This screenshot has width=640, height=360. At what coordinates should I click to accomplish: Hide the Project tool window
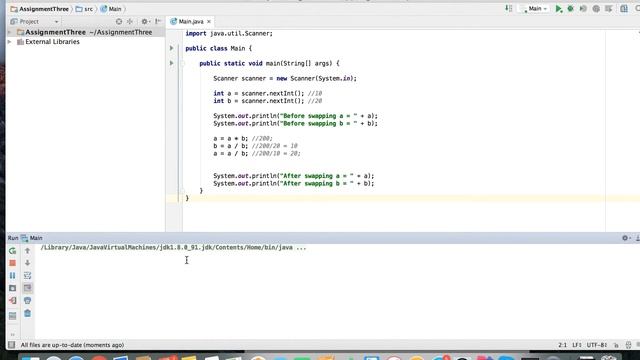pos(158,21)
